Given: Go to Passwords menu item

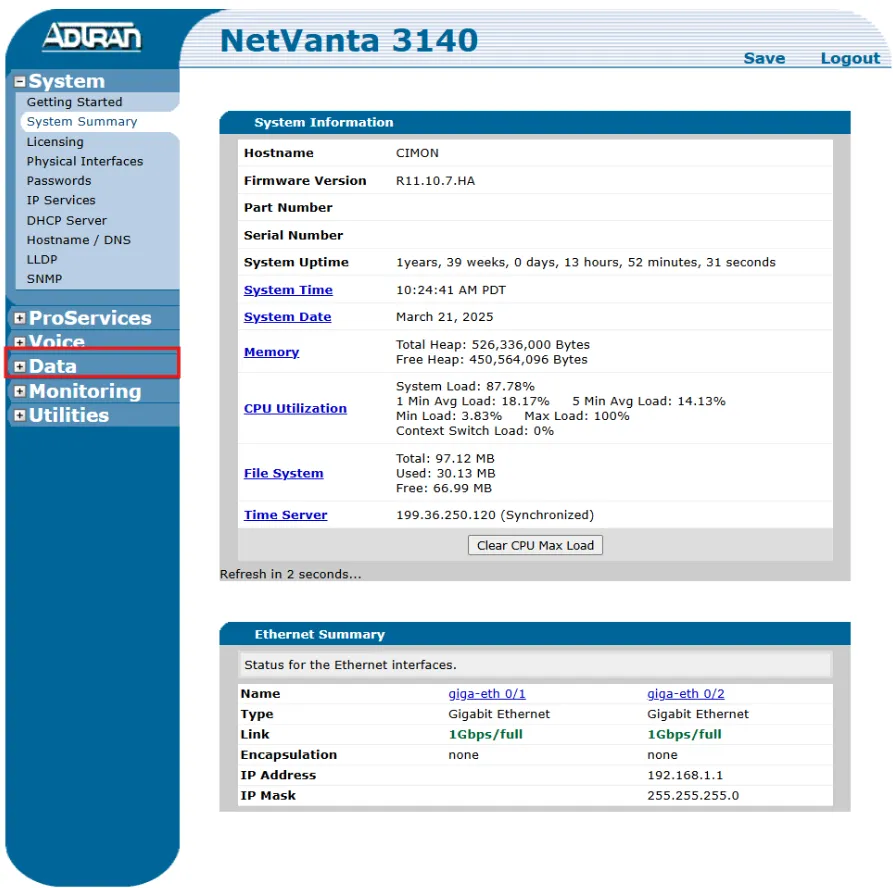Looking at the screenshot, I should [x=58, y=181].
